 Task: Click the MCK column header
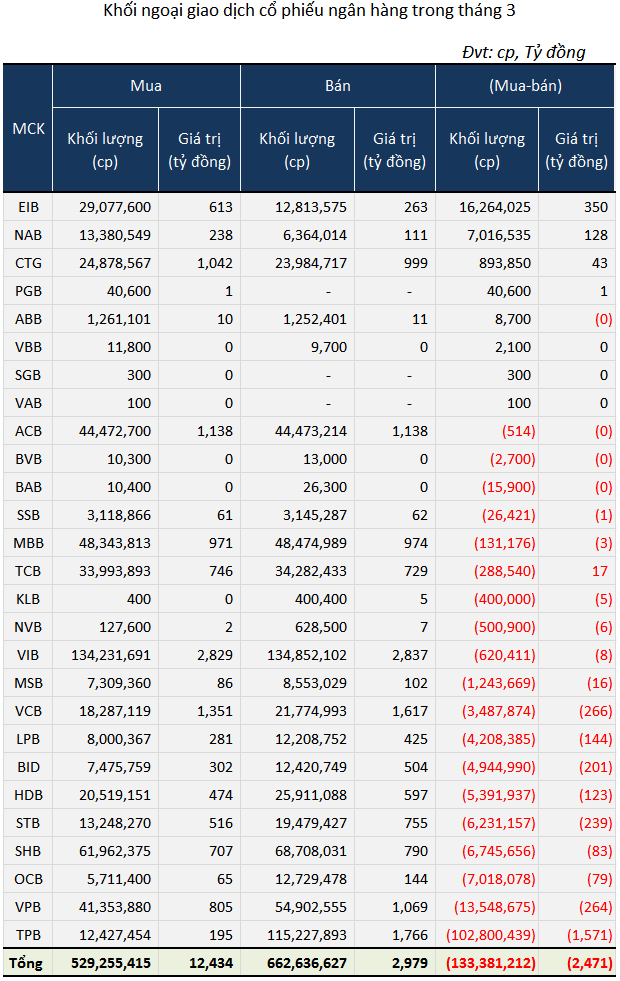pos(28,128)
